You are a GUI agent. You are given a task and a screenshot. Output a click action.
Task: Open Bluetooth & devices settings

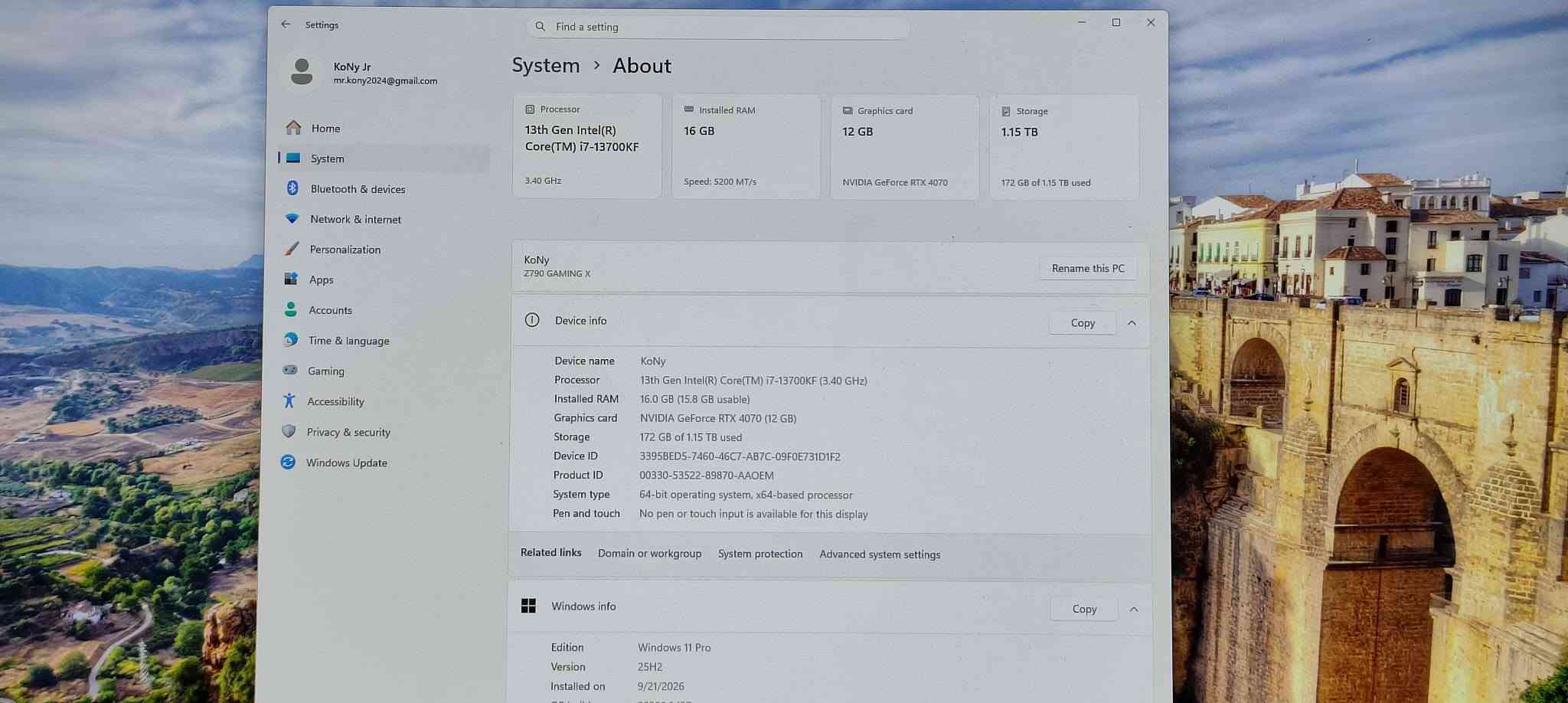pyautogui.click(x=384, y=189)
